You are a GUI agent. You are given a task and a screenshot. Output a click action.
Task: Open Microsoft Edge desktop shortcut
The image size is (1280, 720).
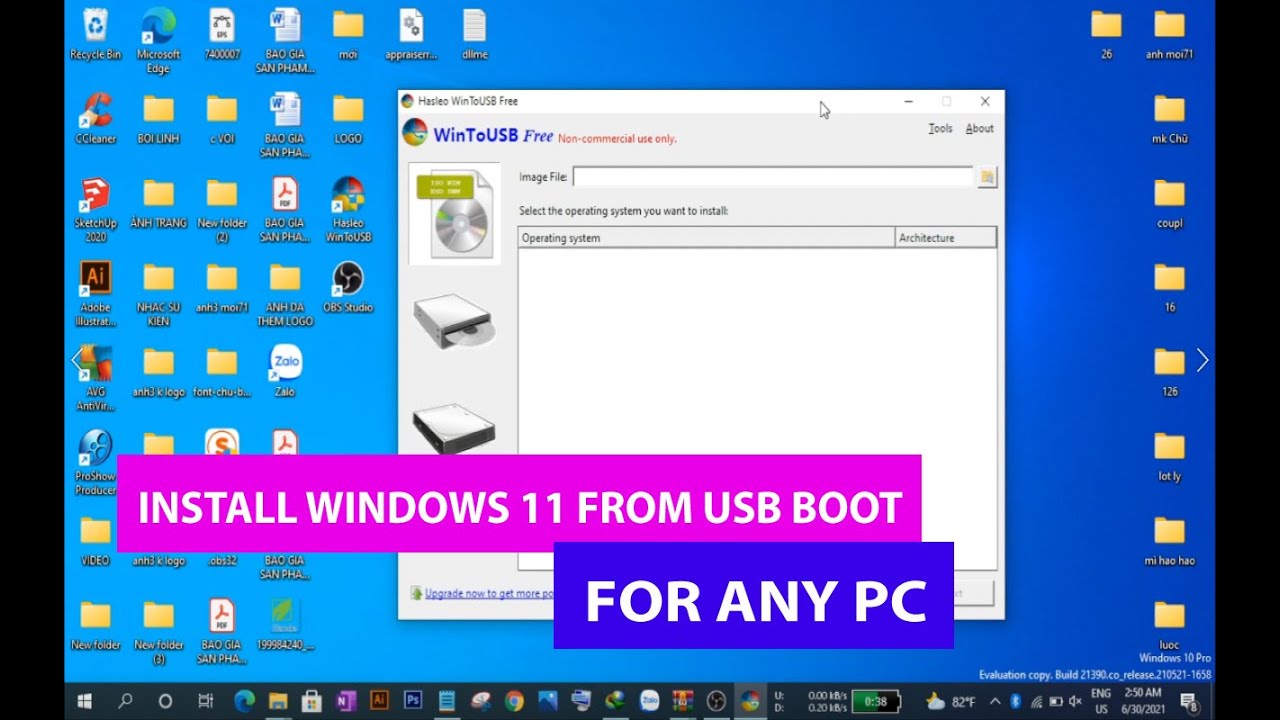[158, 40]
